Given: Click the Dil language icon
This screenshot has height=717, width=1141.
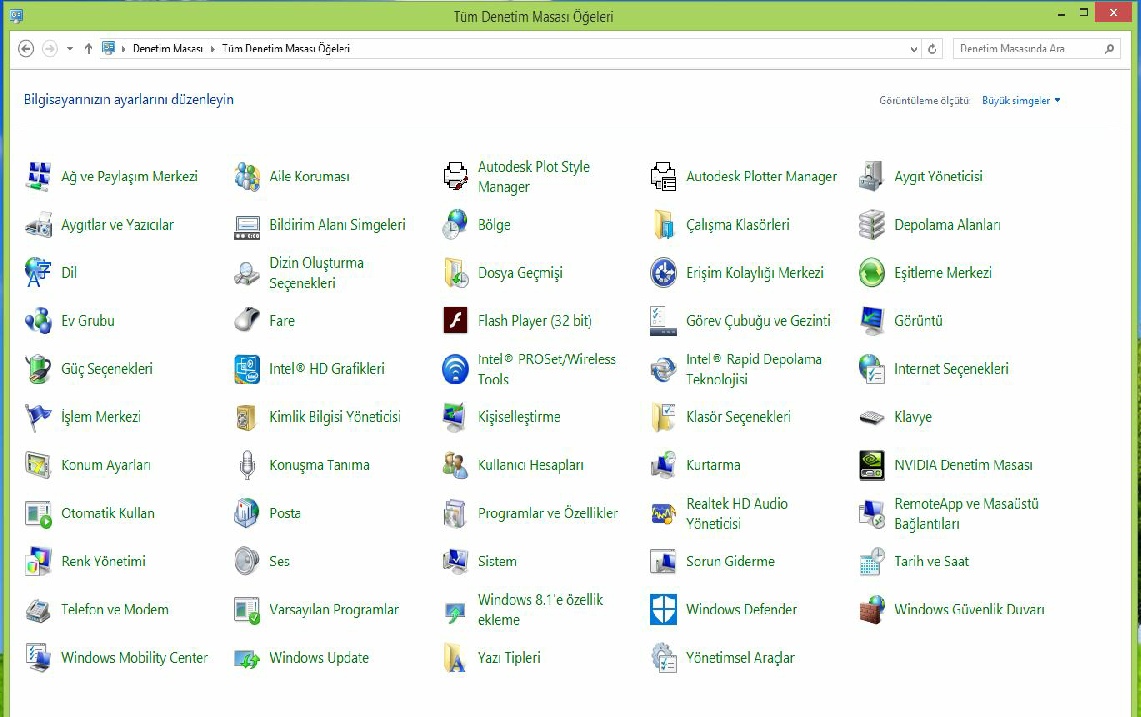Looking at the screenshot, I should coord(38,273).
